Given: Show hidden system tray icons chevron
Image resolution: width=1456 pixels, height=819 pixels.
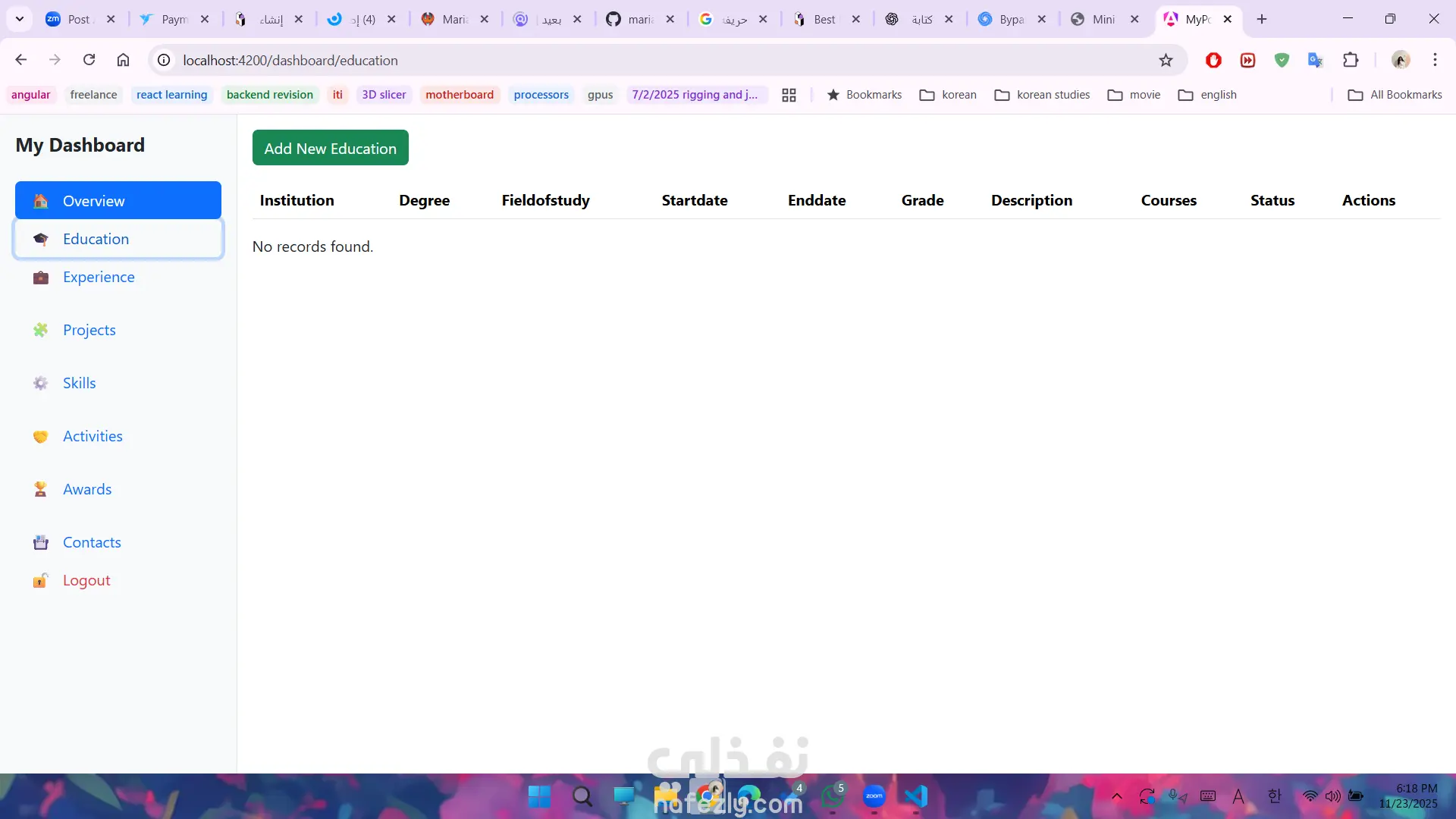Looking at the screenshot, I should (1116, 796).
